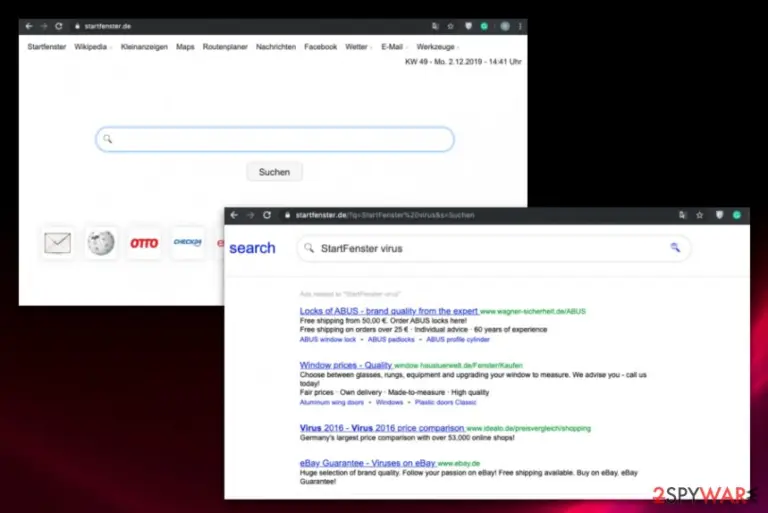Go back in the search results window
Screen dimensions: 768x513
[234, 215]
